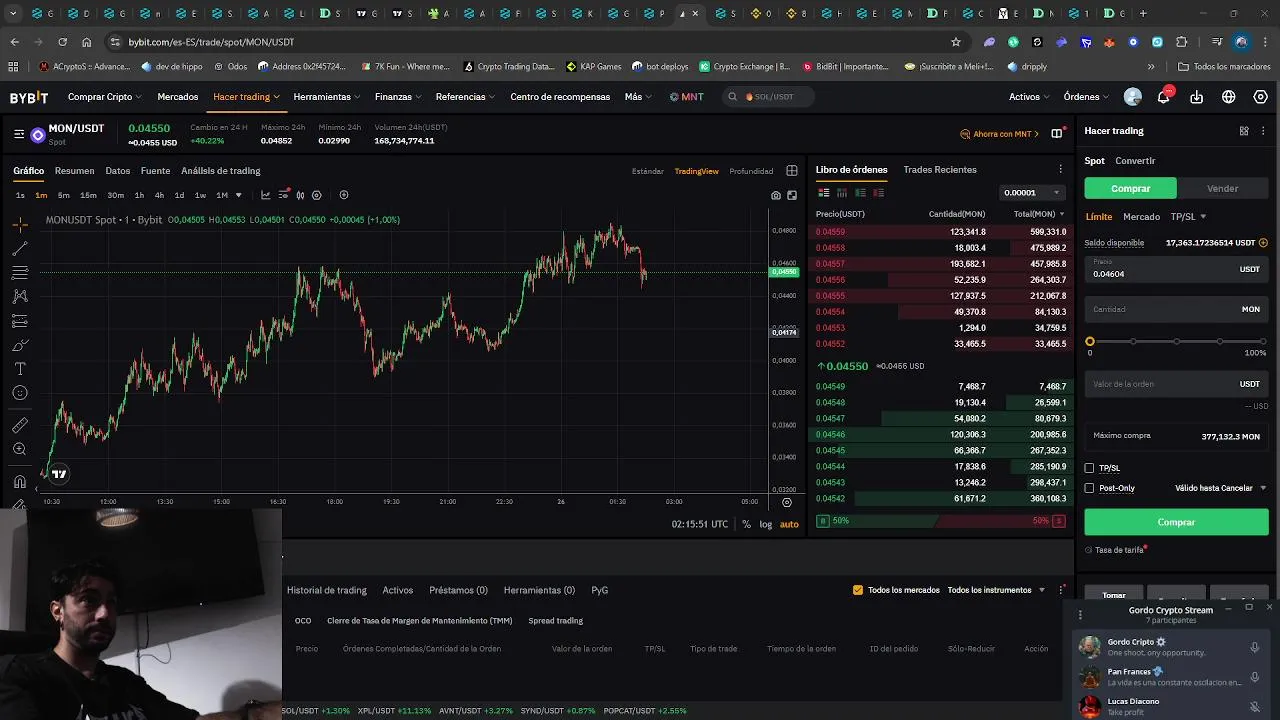
Task: Open the hexagon settings icon in header
Action: (1261, 97)
